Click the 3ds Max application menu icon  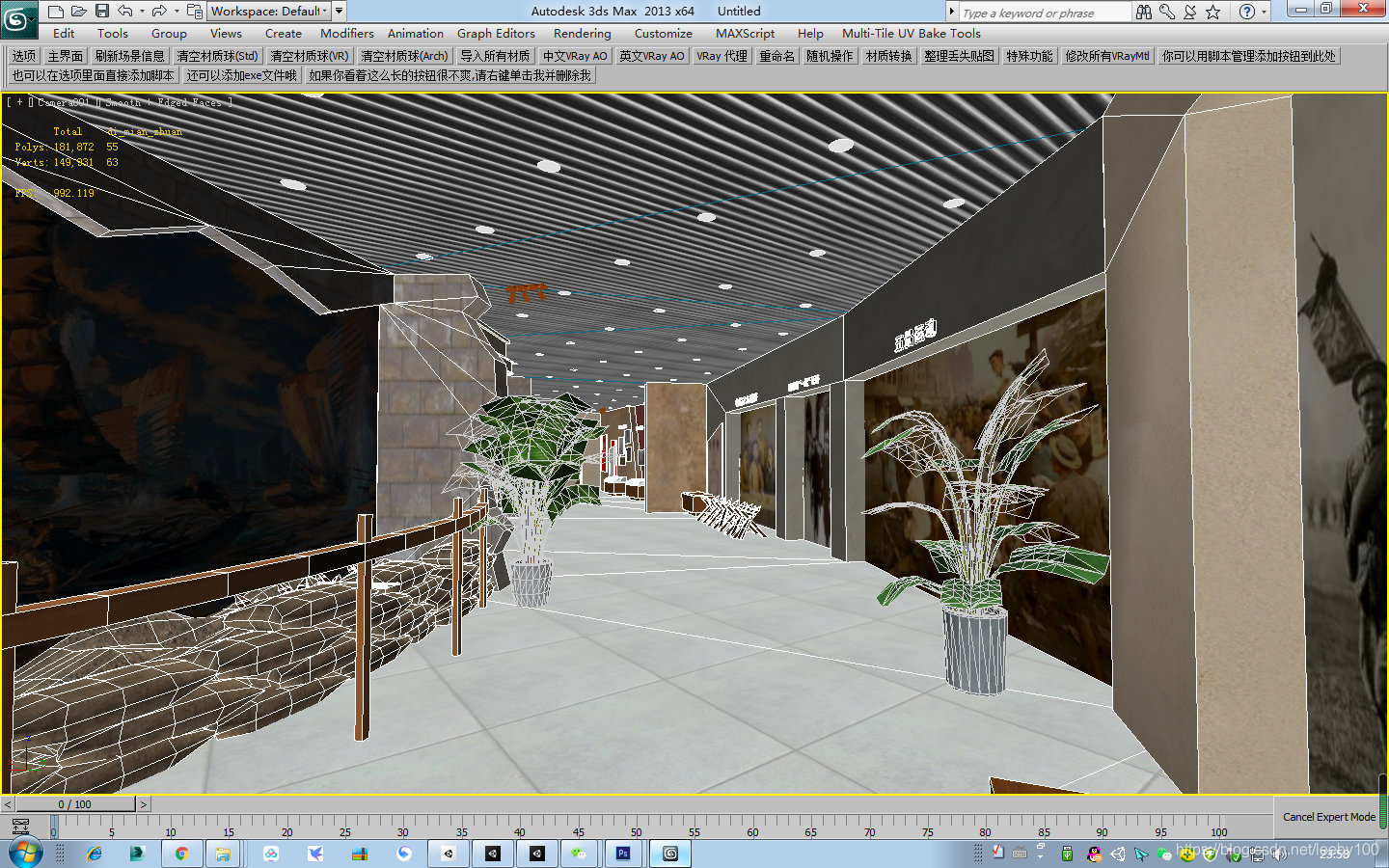[17, 12]
